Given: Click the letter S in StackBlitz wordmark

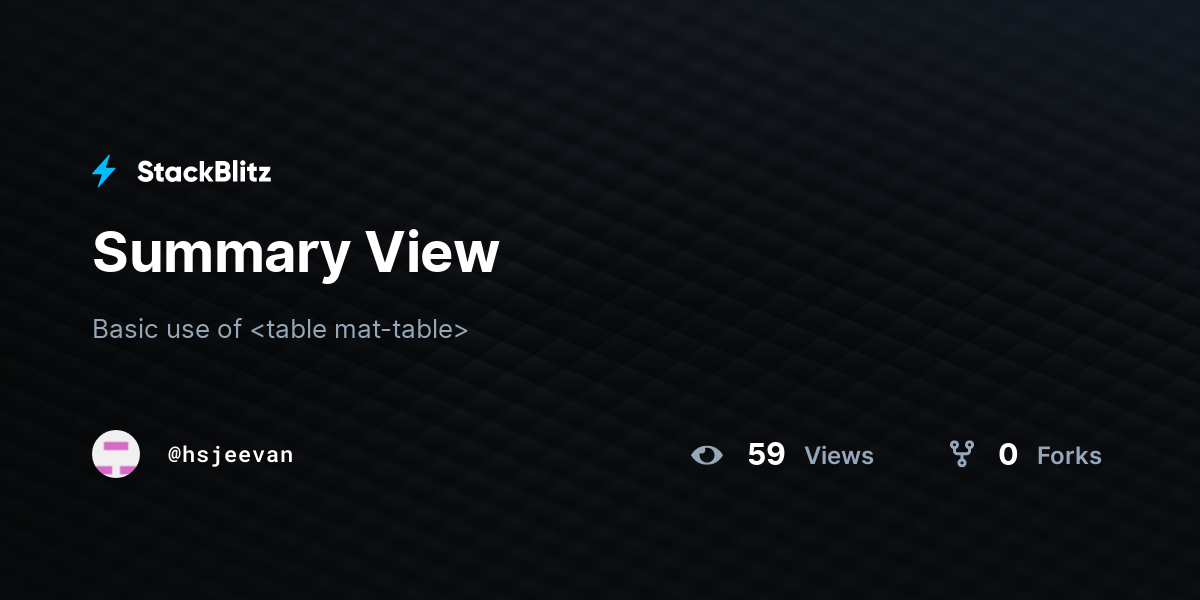Looking at the screenshot, I should [x=145, y=172].
